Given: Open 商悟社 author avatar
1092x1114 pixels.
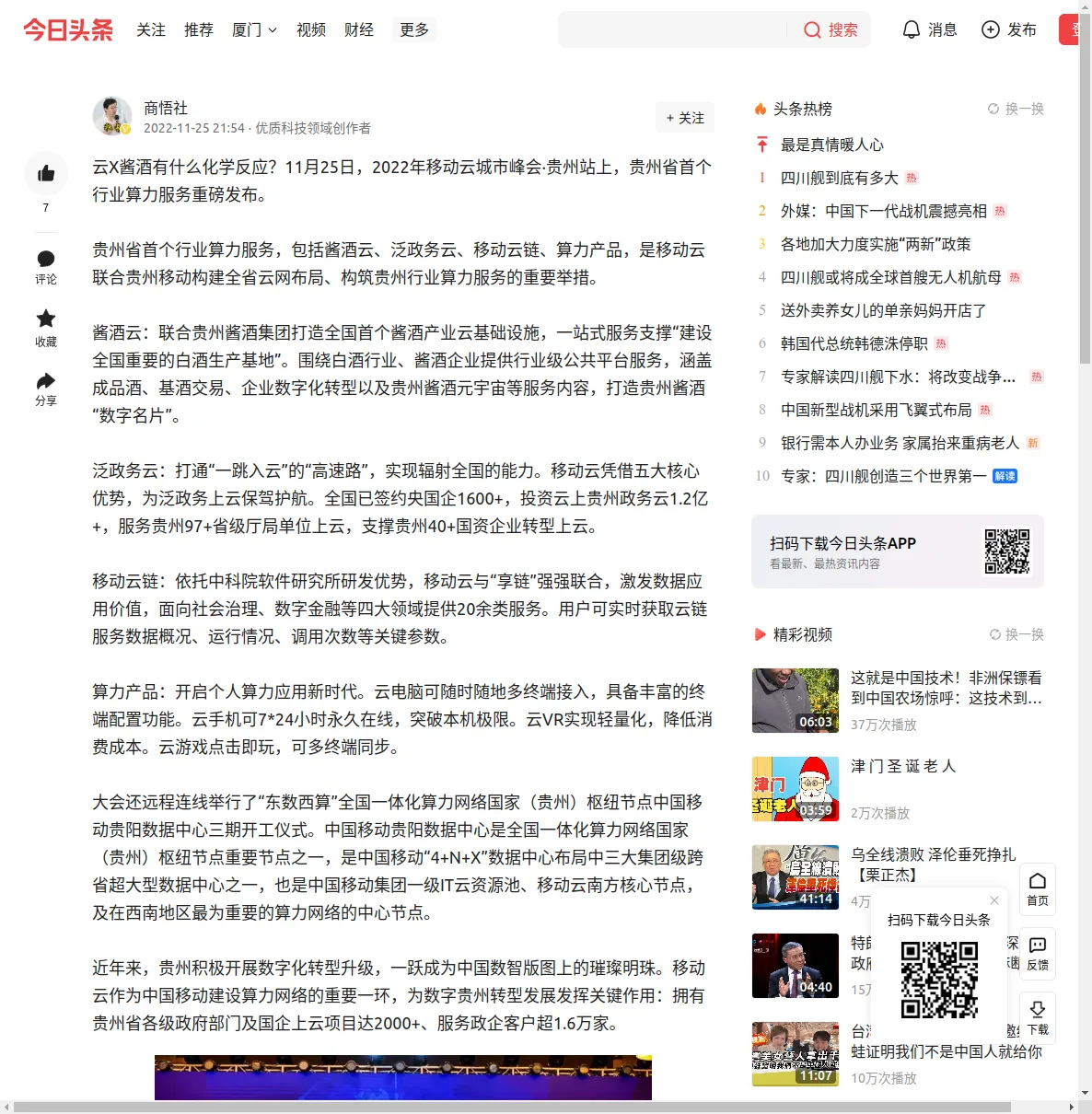Looking at the screenshot, I should coord(112,116).
